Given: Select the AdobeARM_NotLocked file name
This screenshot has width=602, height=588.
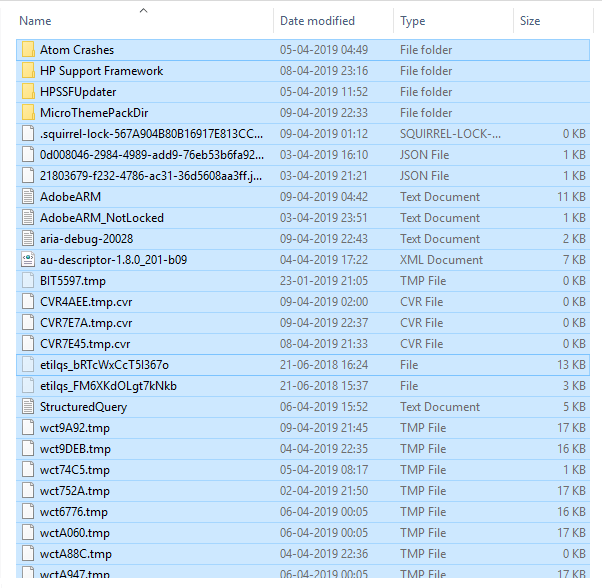Looking at the screenshot, I should [x=102, y=218].
